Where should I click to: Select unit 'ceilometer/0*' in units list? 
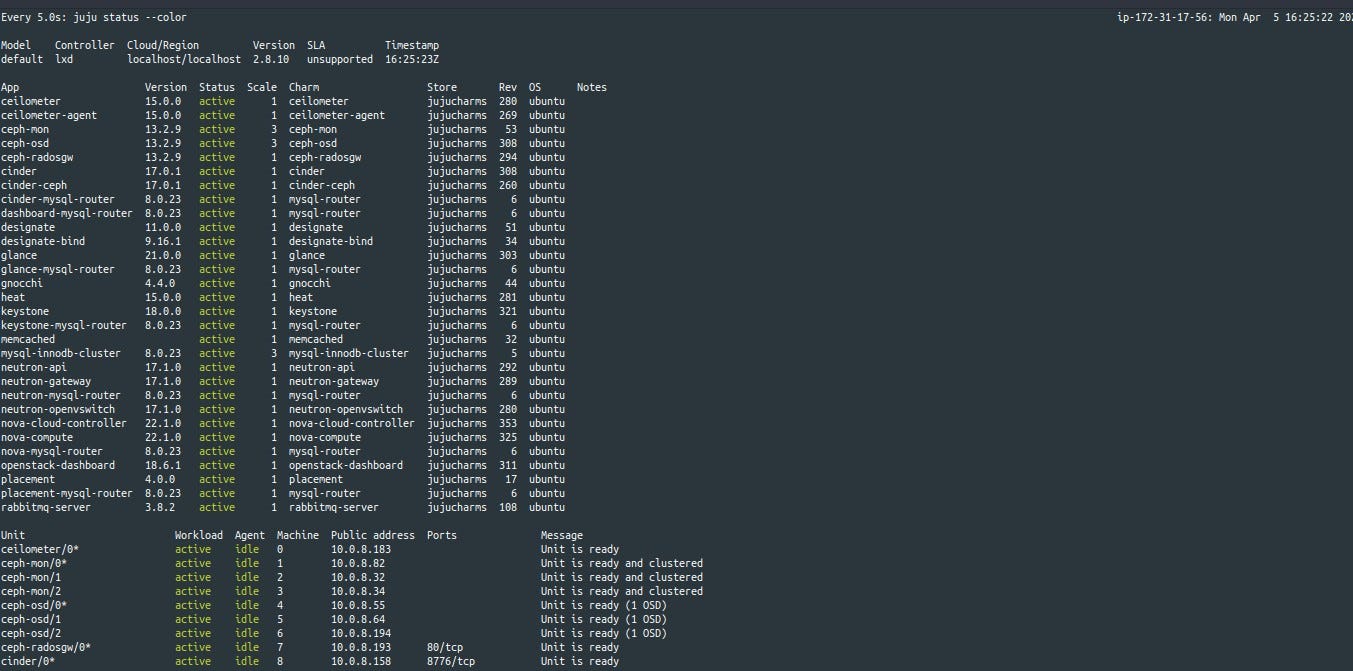click(40, 549)
